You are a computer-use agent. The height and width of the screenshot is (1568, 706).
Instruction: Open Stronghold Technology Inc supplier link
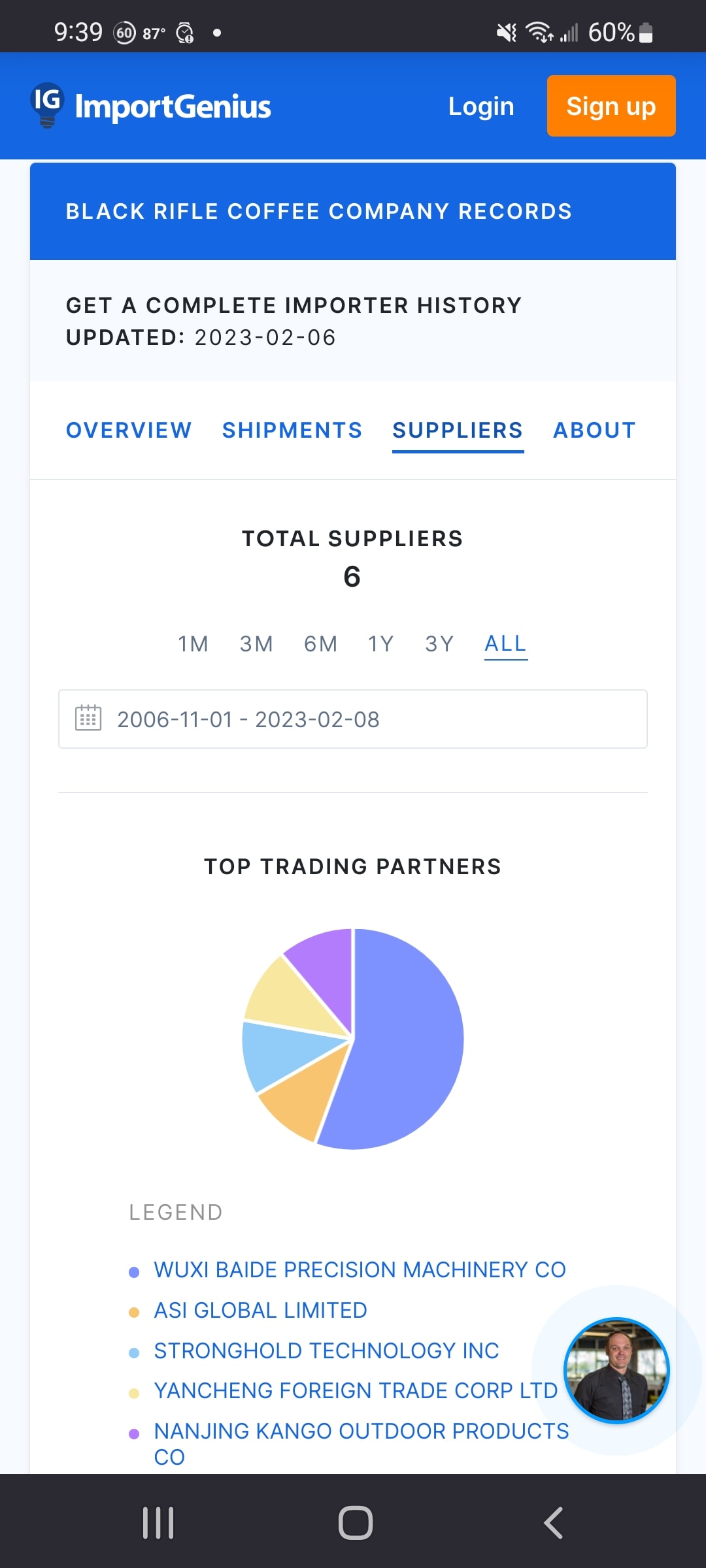coord(326,1350)
